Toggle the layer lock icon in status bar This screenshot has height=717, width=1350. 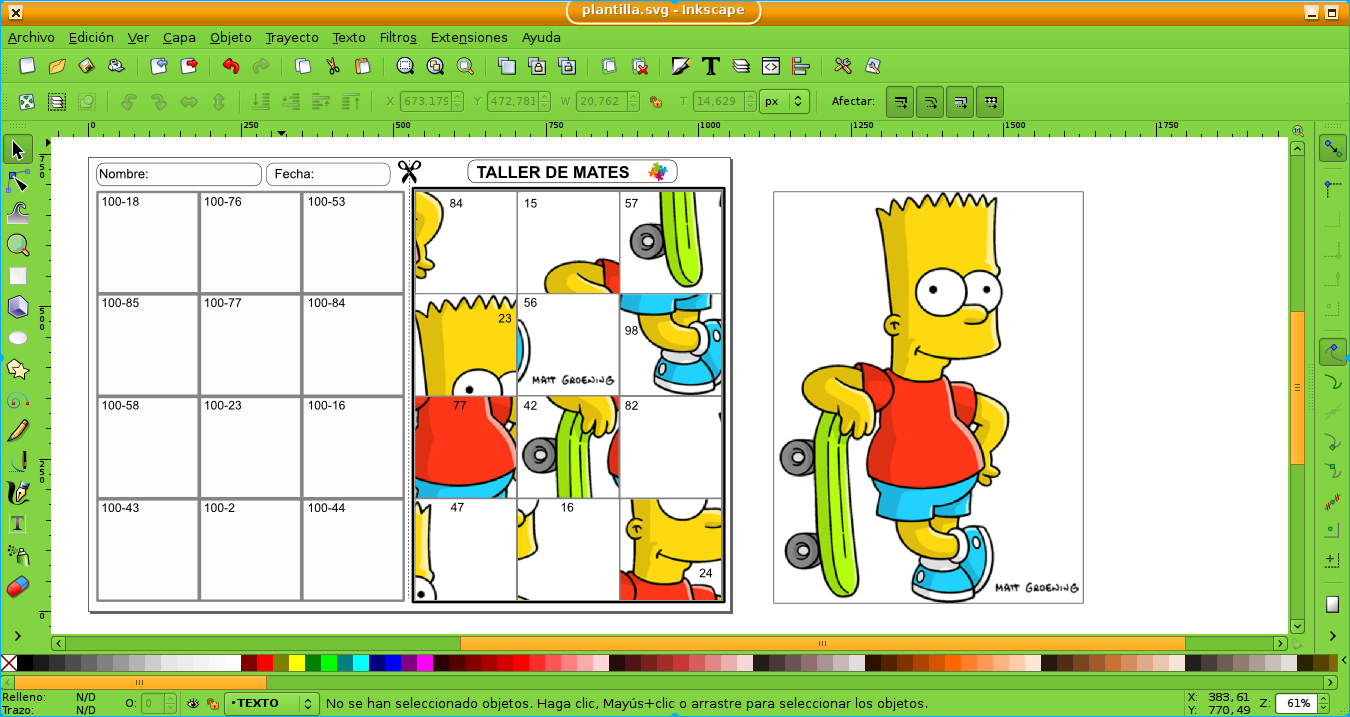(x=211, y=703)
